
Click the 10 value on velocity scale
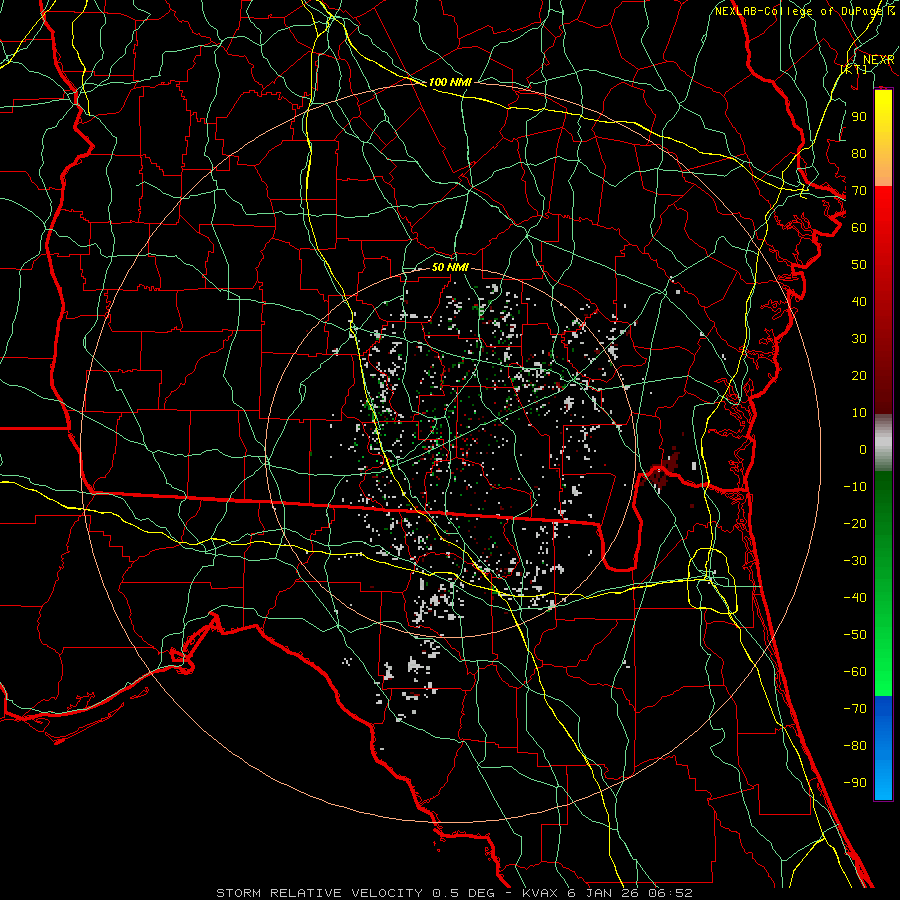[x=859, y=413]
